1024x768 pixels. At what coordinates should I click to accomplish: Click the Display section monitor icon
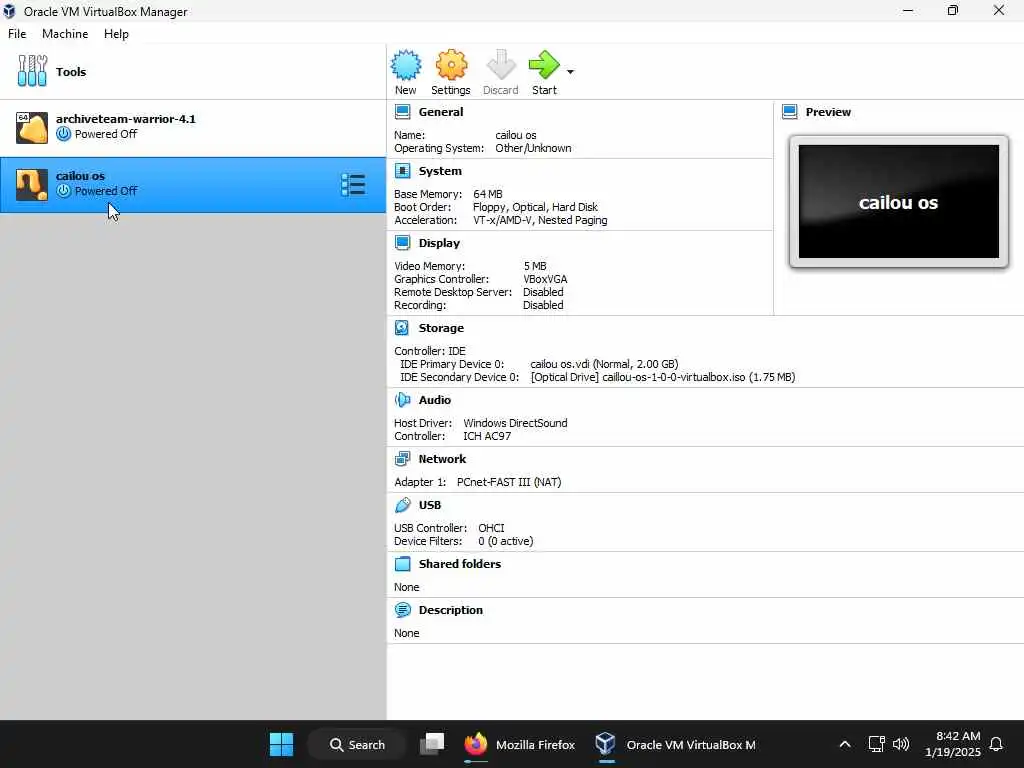(x=402, y=243)
